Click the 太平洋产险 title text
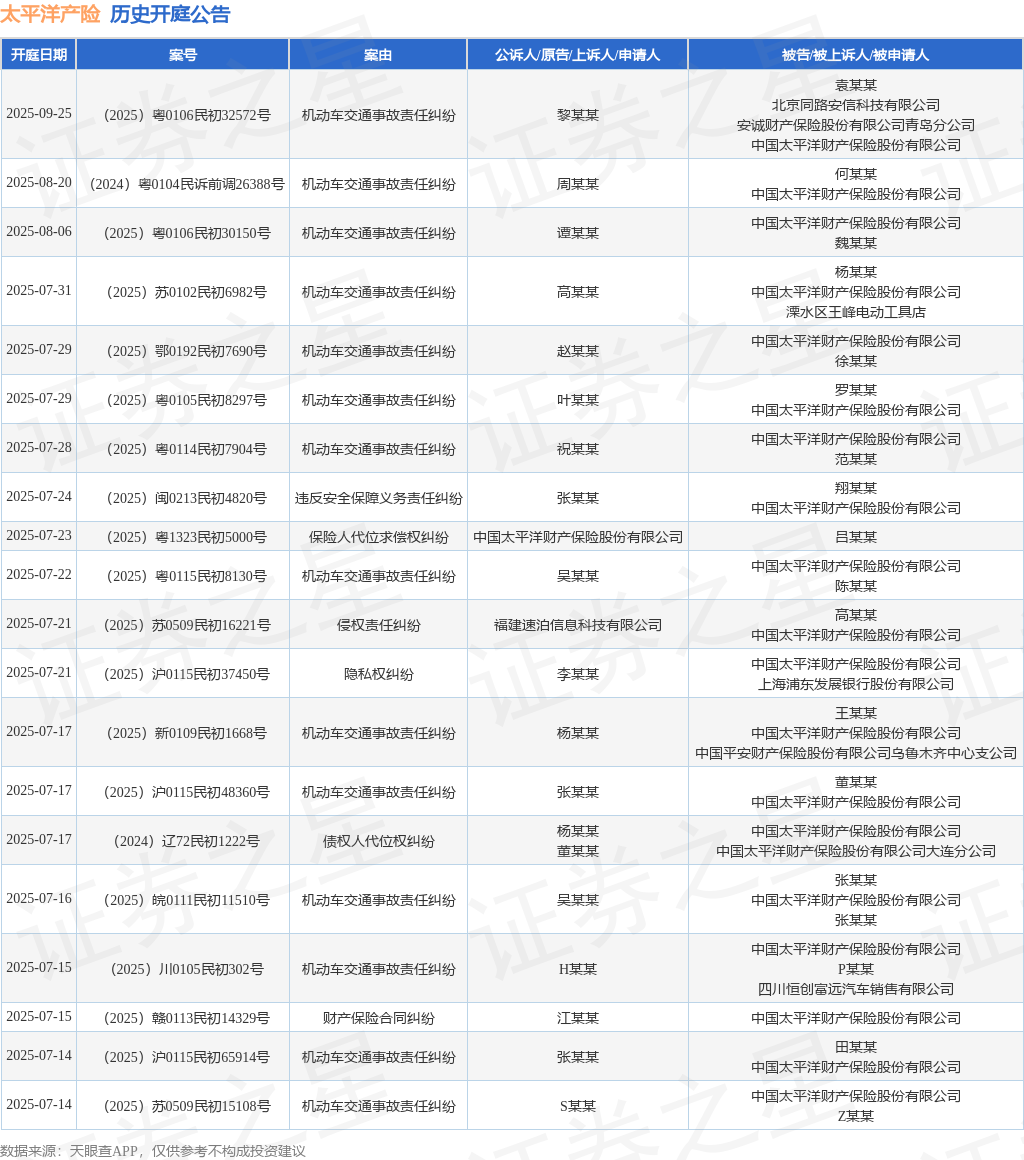The height and width of the screenshot is (1160, 1024). (x=50, y=14)
